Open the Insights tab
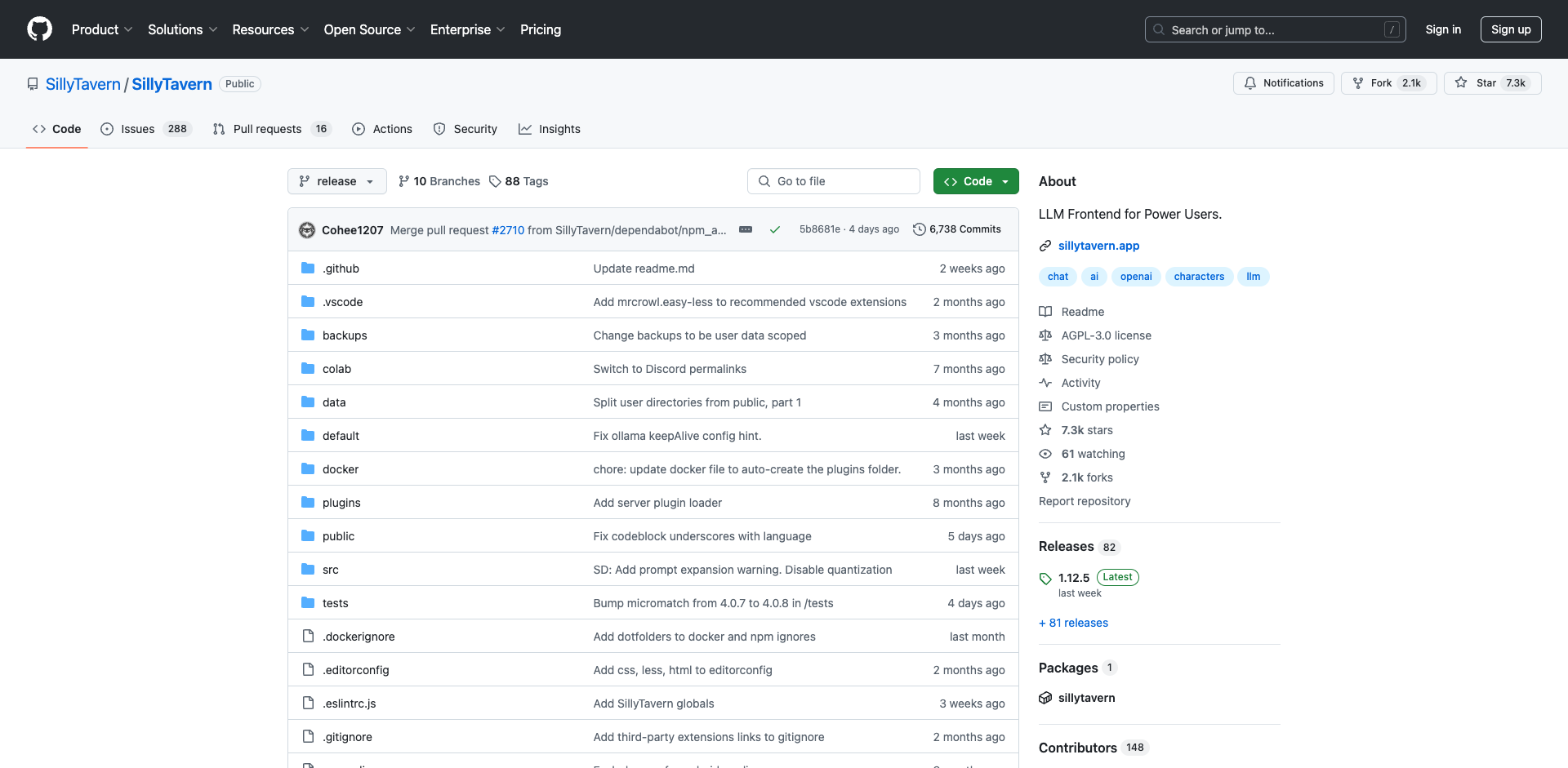The image size is (1568, 768). pyautogui.click(x=550, y=129)
